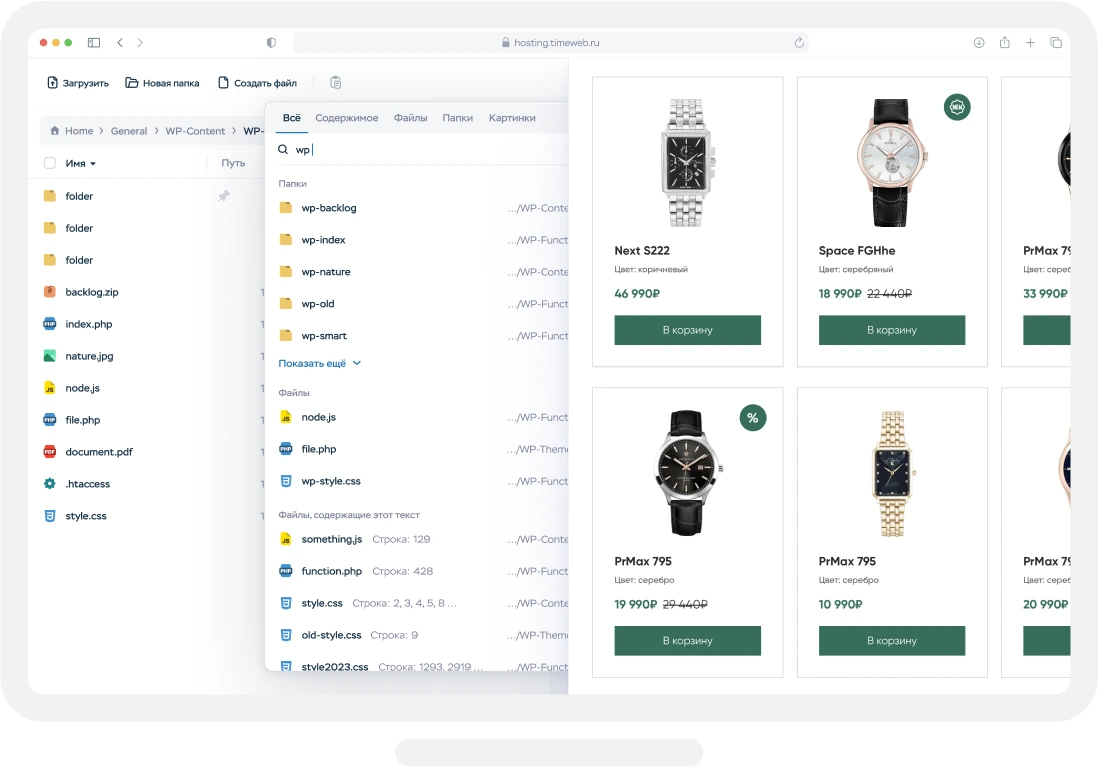Select the gear icon next to .htaccess

[48, 483]
